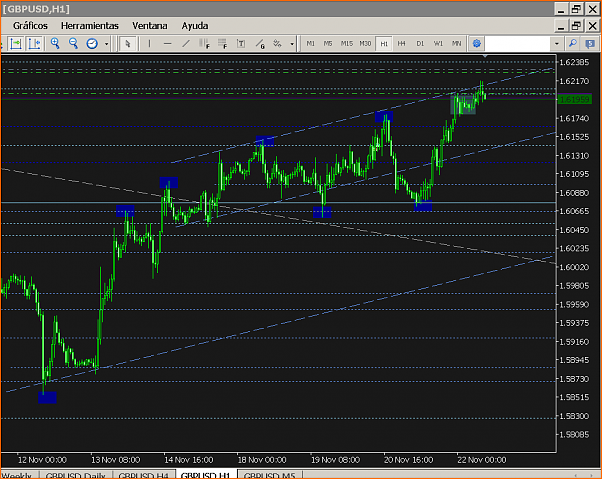Click price axis label 1.60020
The image size is (602, 479).
574,267
